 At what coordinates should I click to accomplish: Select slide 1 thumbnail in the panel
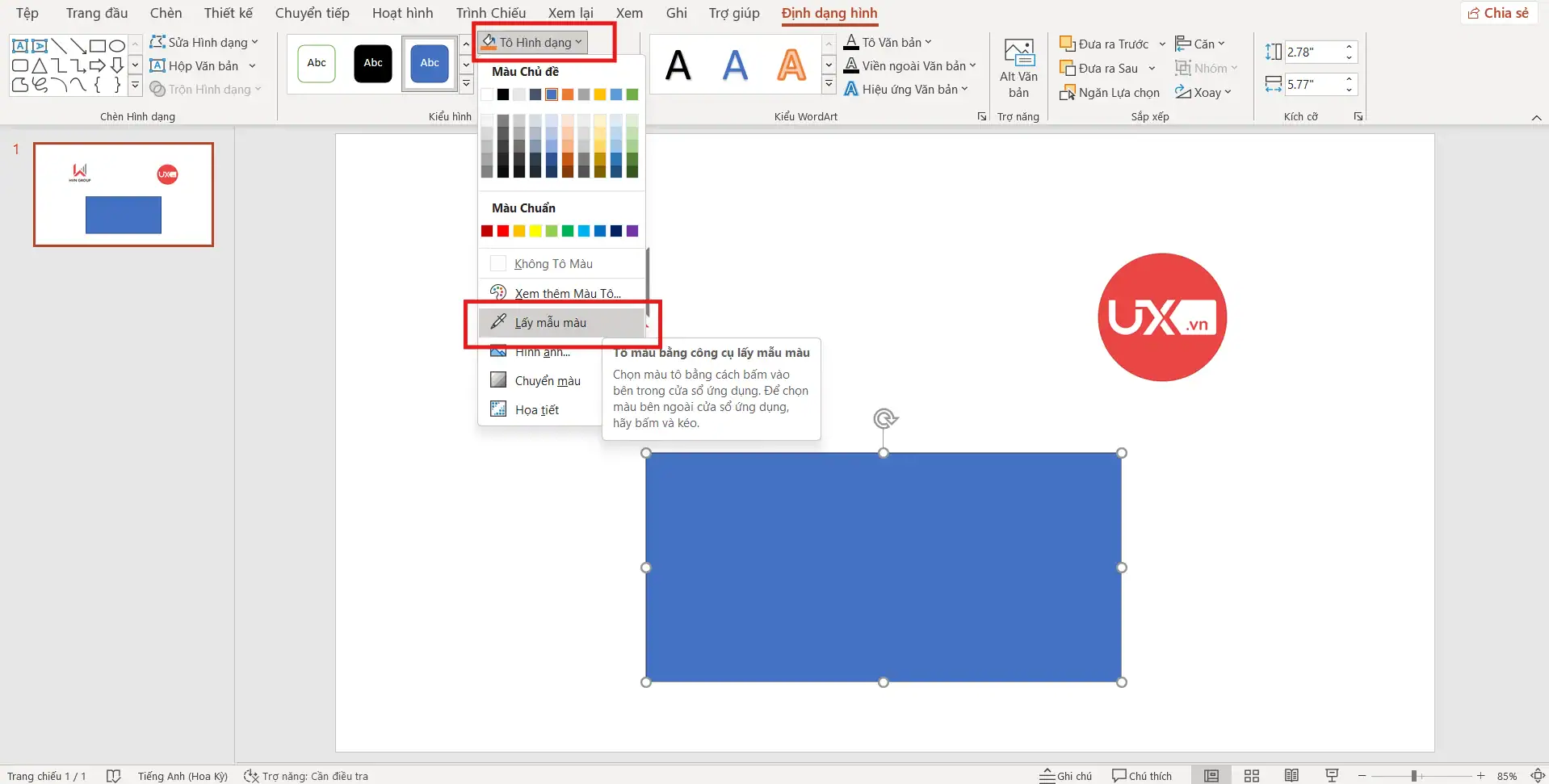point(123,194)
